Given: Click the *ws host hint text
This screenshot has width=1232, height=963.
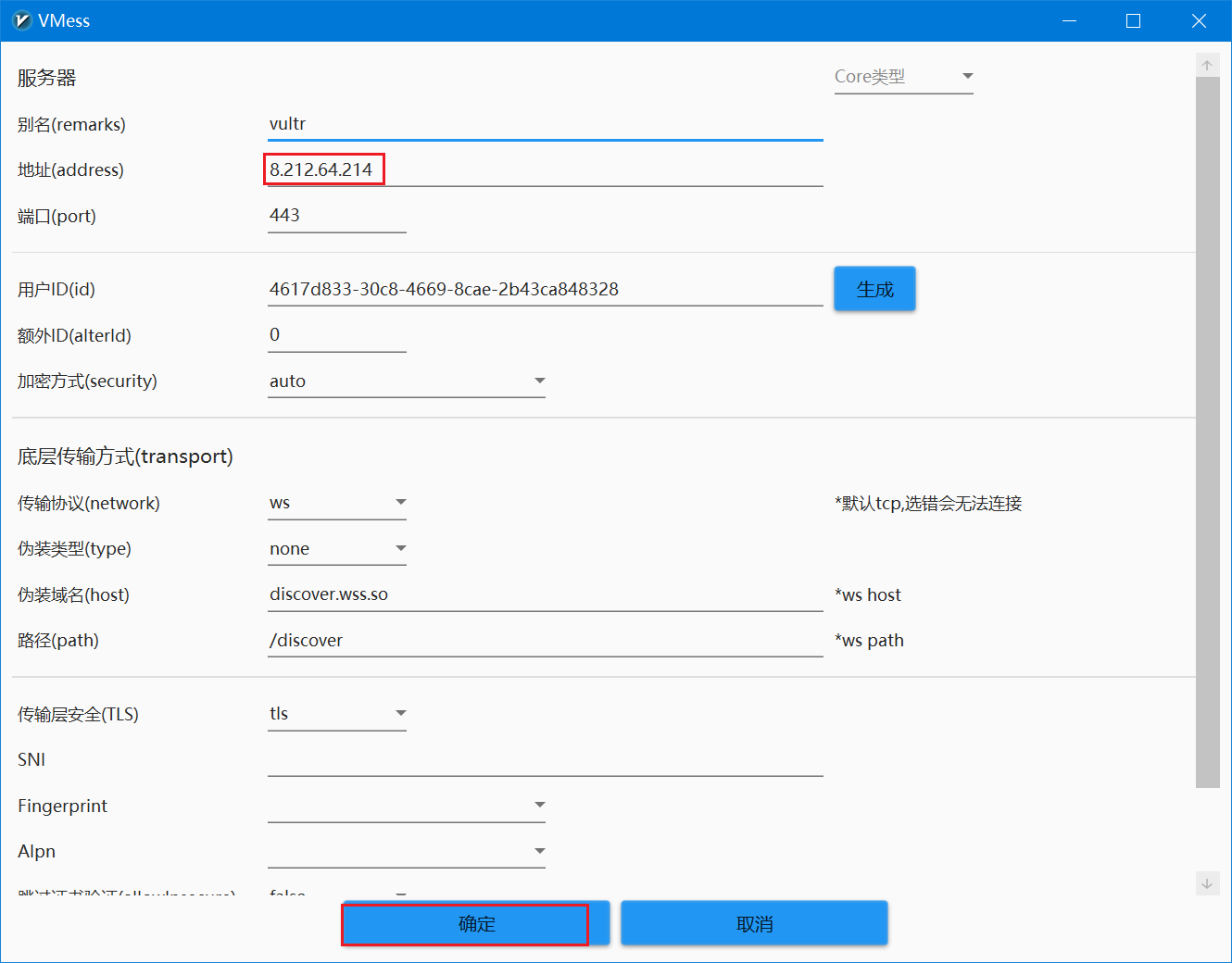Looking at the screenshot, I should [x=868, y=594].
